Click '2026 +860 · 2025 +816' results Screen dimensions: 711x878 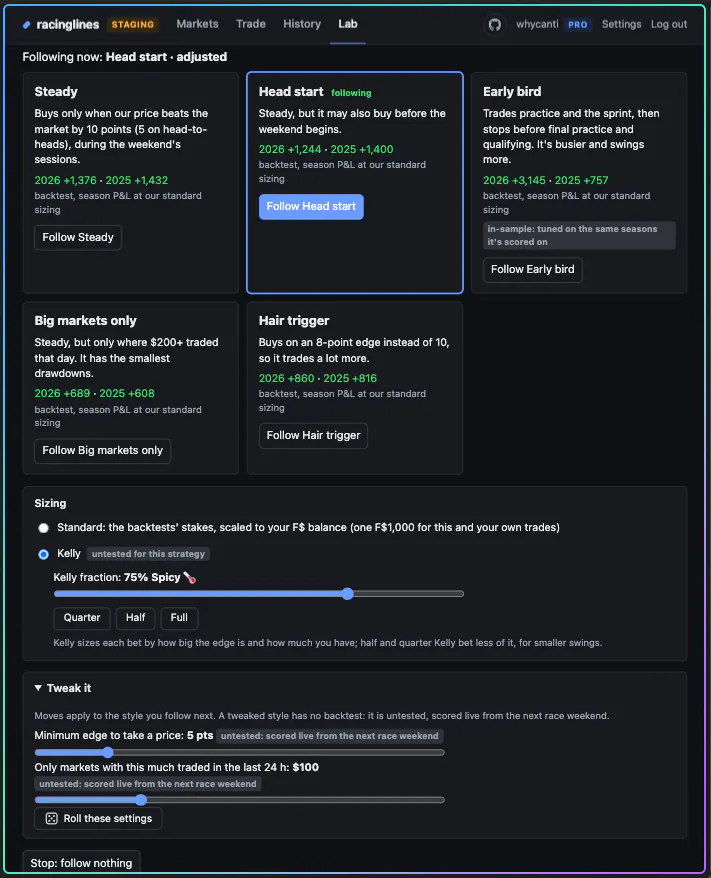pos(318,379)
